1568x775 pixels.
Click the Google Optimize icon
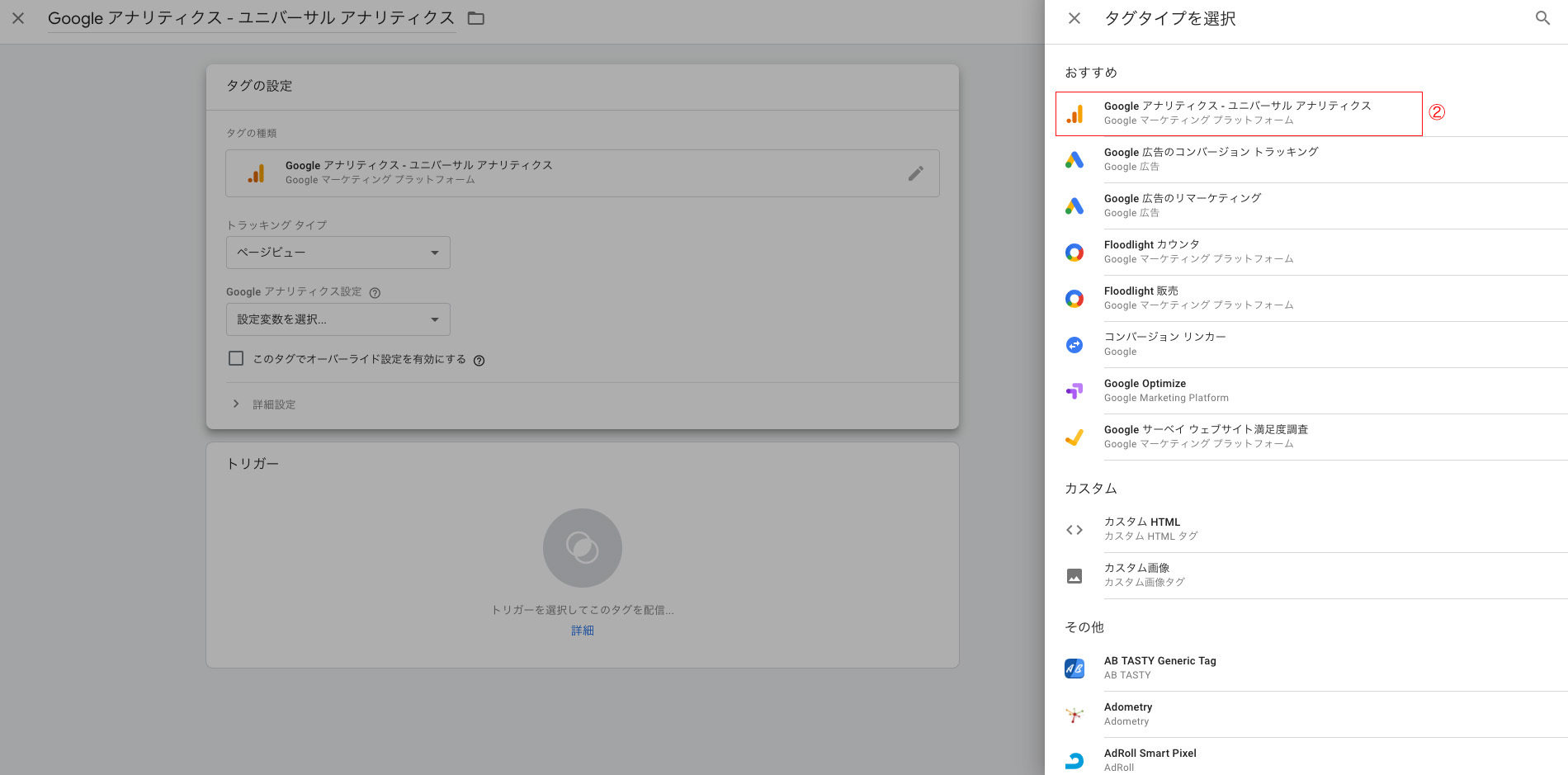pos(1074,390)
